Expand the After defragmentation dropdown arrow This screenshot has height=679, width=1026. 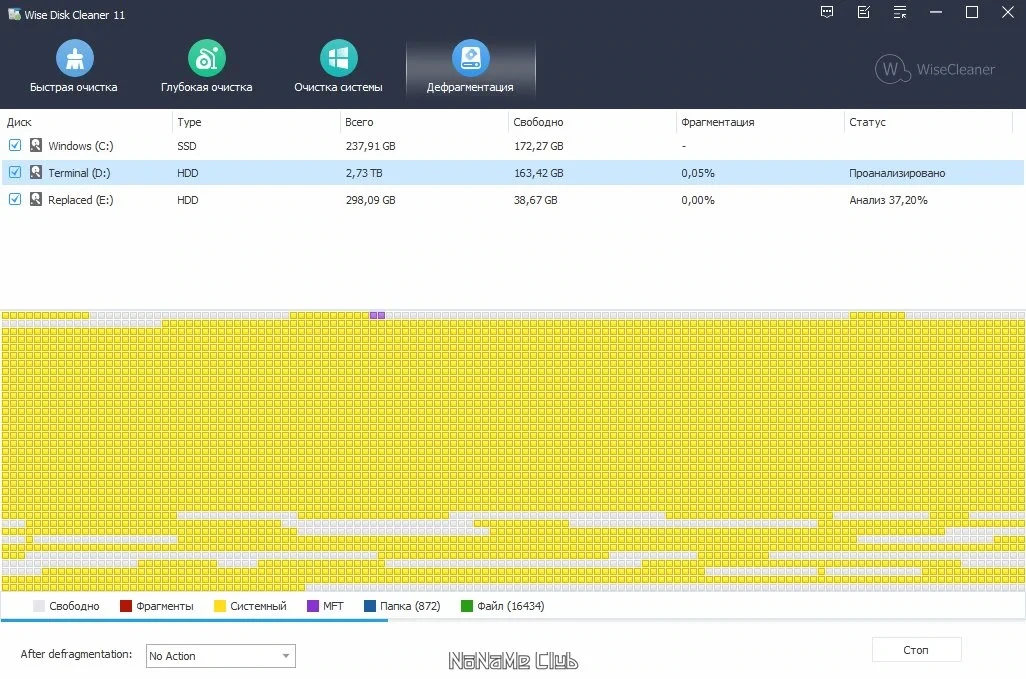tap(286, 656)
